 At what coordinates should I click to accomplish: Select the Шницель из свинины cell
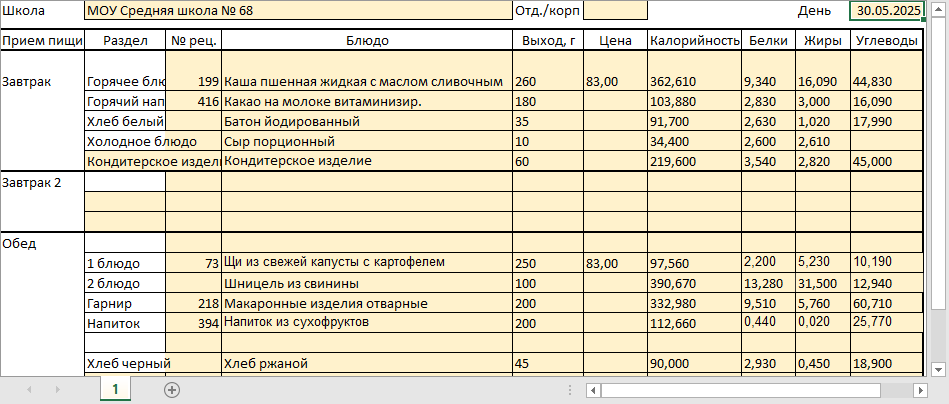tap(367, 283)
